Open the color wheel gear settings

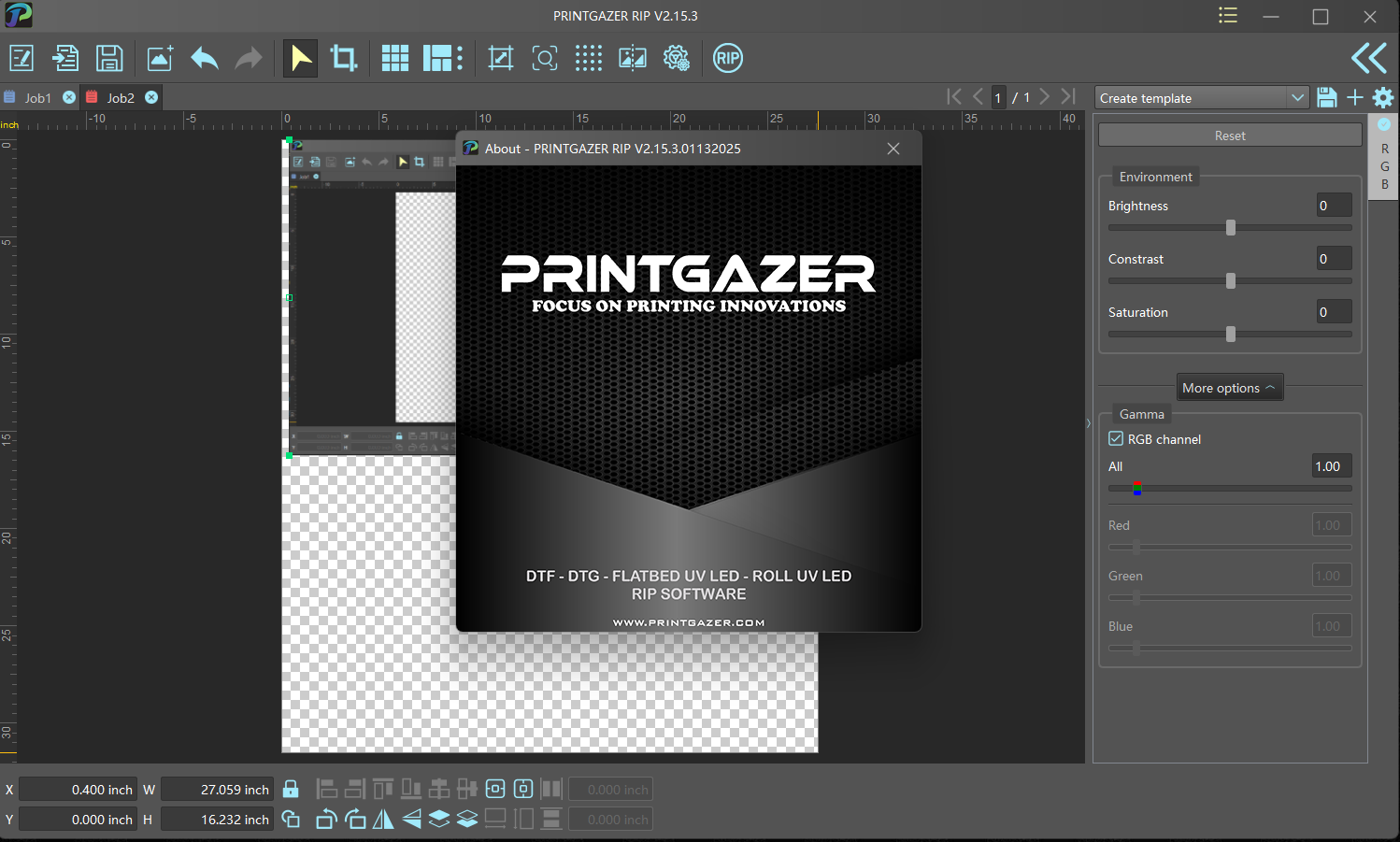tap(677, 58)
